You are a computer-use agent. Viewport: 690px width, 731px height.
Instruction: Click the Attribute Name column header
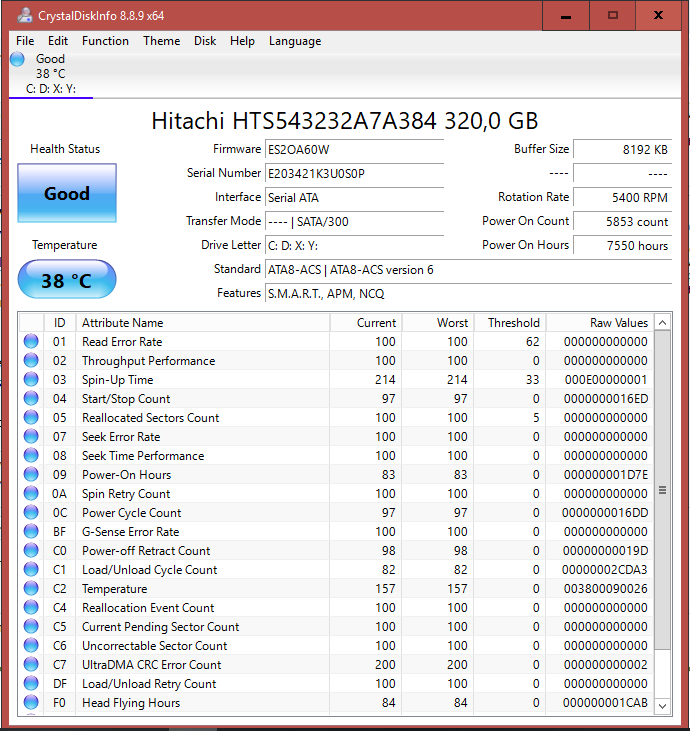pos(203,323)
